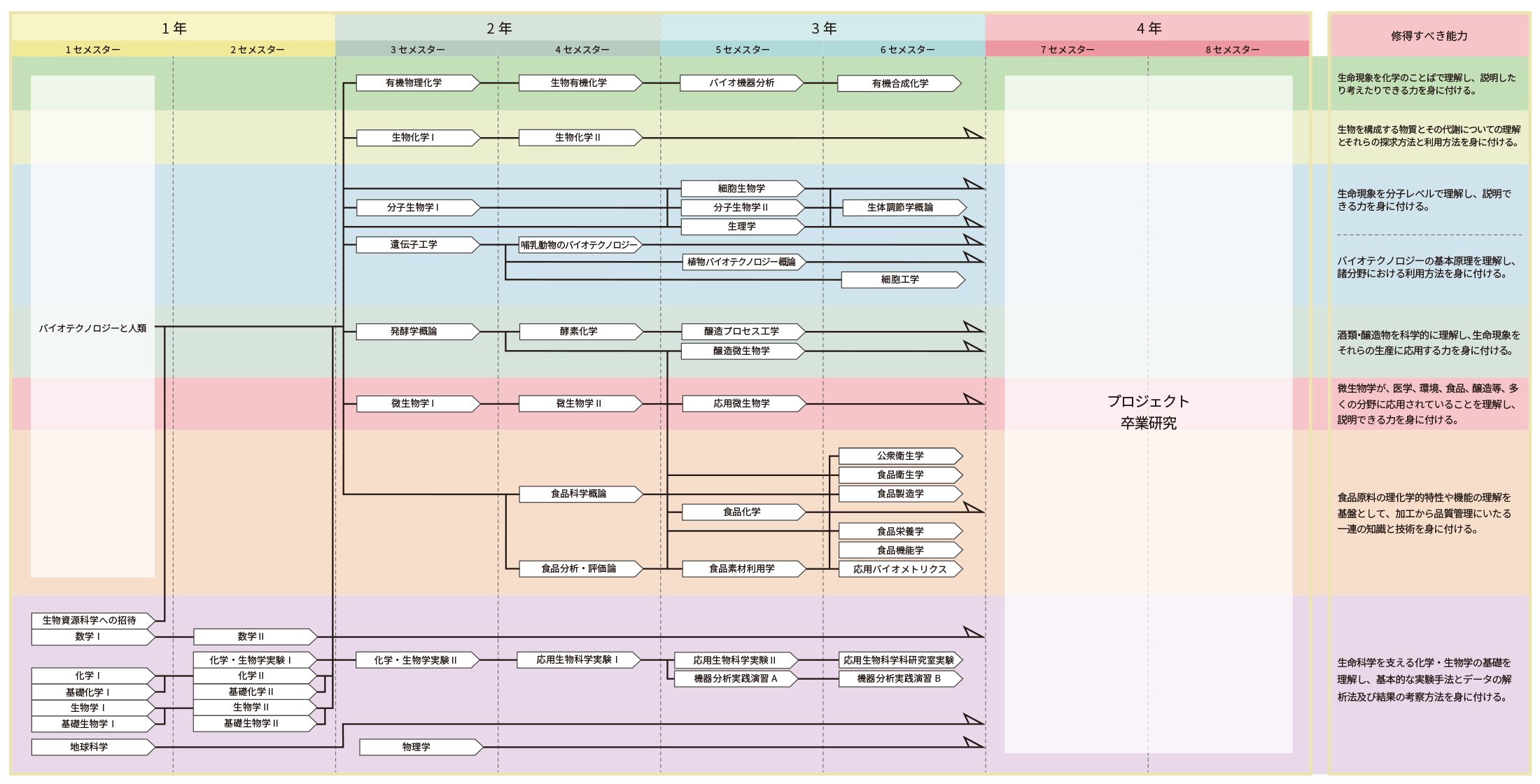Screen dimensions: 1540x784
Task: Click the 有機物理化学 course box
Action: coord(414,83)
